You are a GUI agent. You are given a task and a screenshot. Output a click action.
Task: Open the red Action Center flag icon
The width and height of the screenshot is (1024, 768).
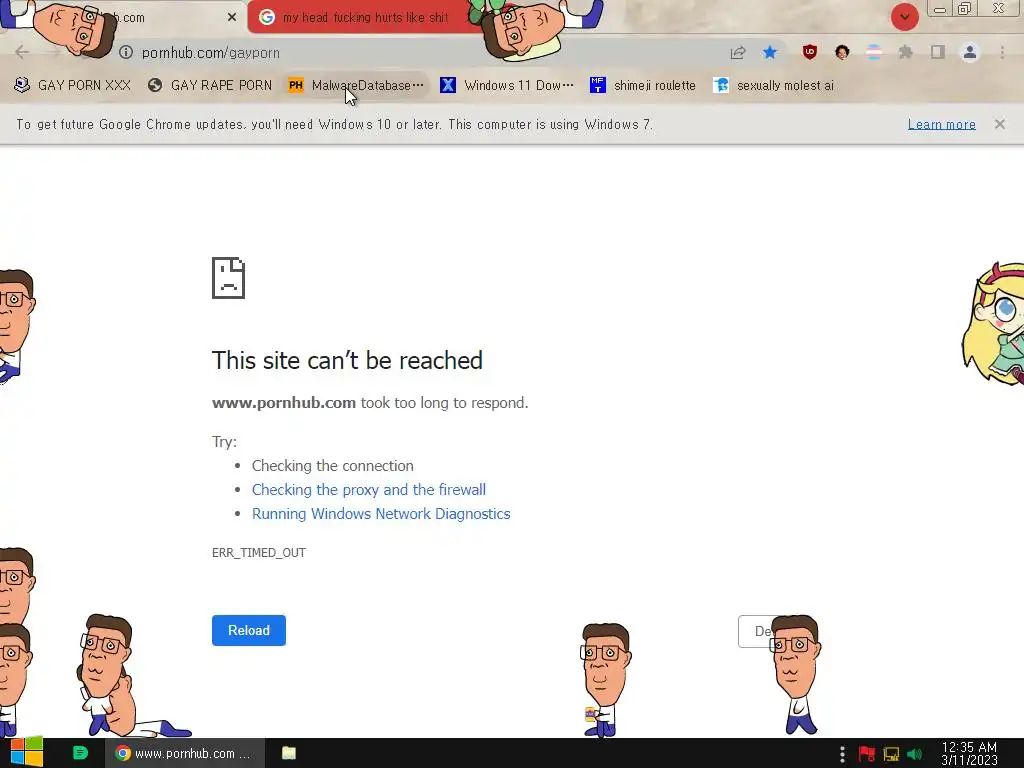coord(867,754)
